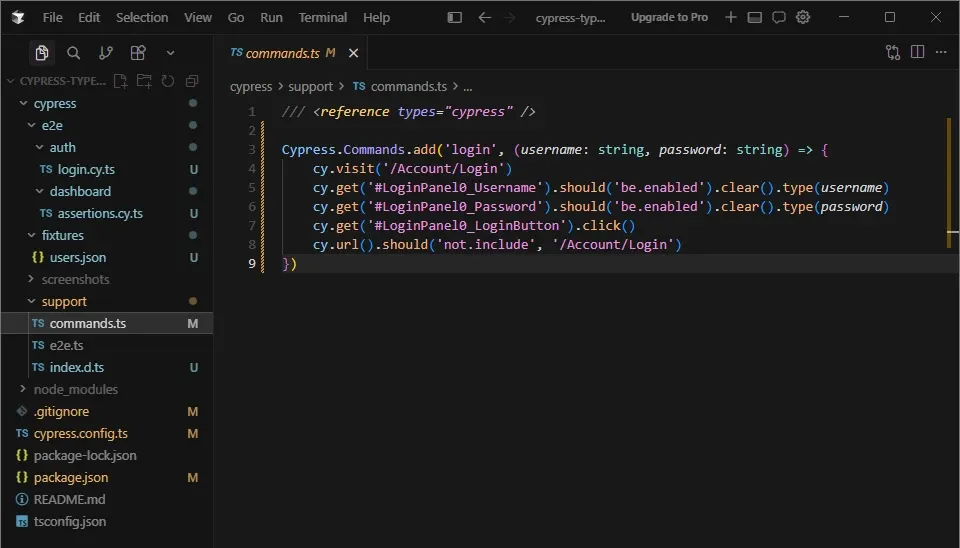960x548 pixels.
Task: Collapse the CYPRESS-TYPE project root
Action: tap(10, 81)
